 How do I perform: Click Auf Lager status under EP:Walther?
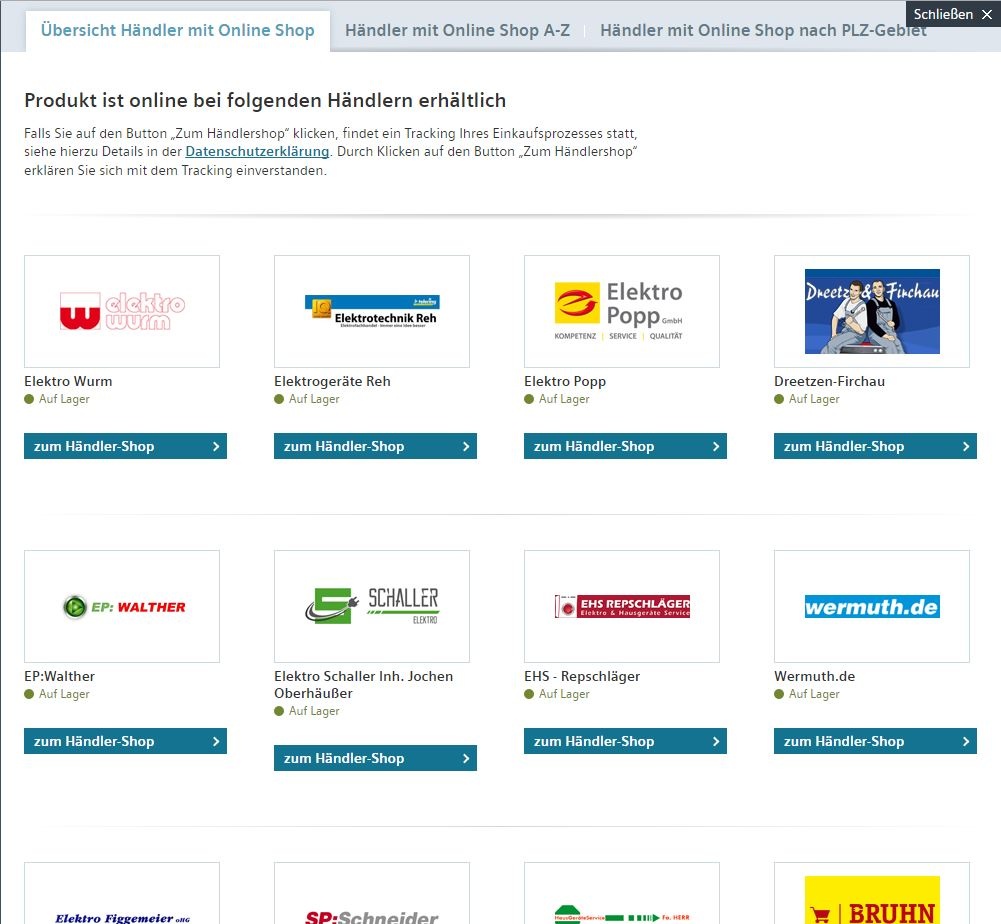pyautogui.click(x=57, y=694)
